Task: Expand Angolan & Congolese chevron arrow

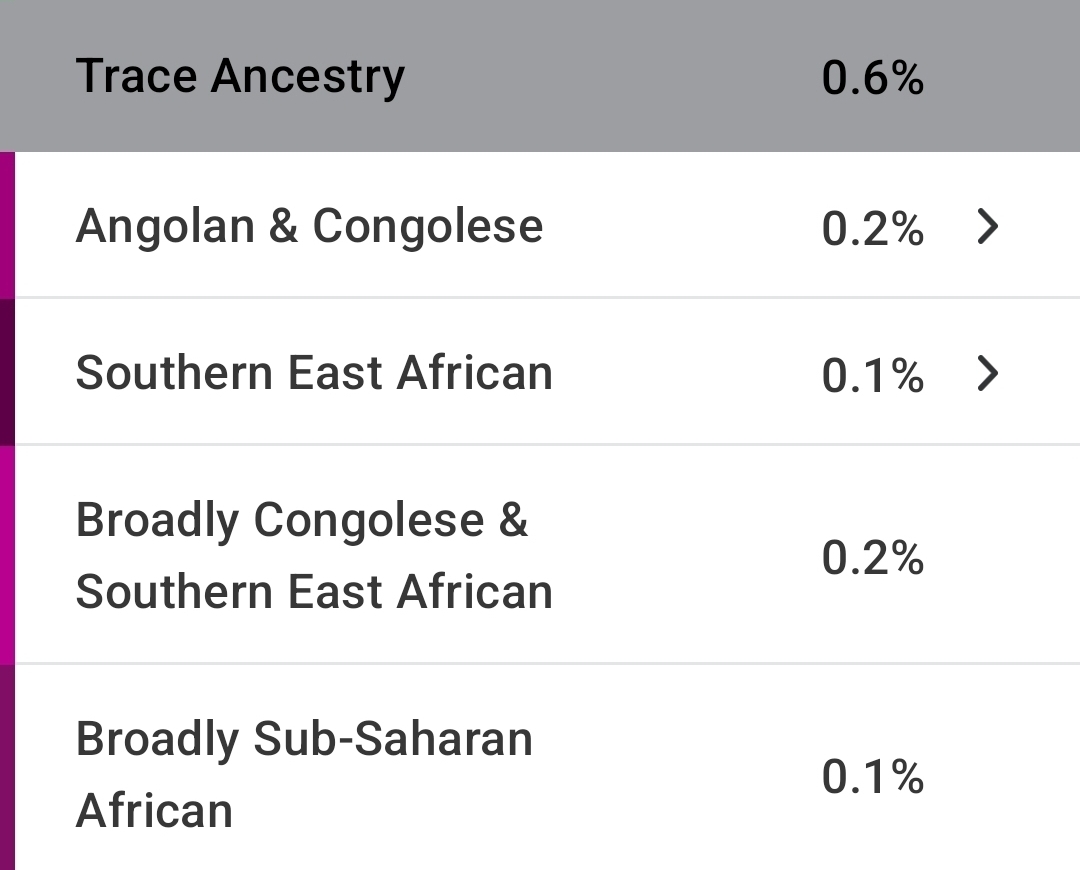Action: pyautogui.click(x=988, y=227)
